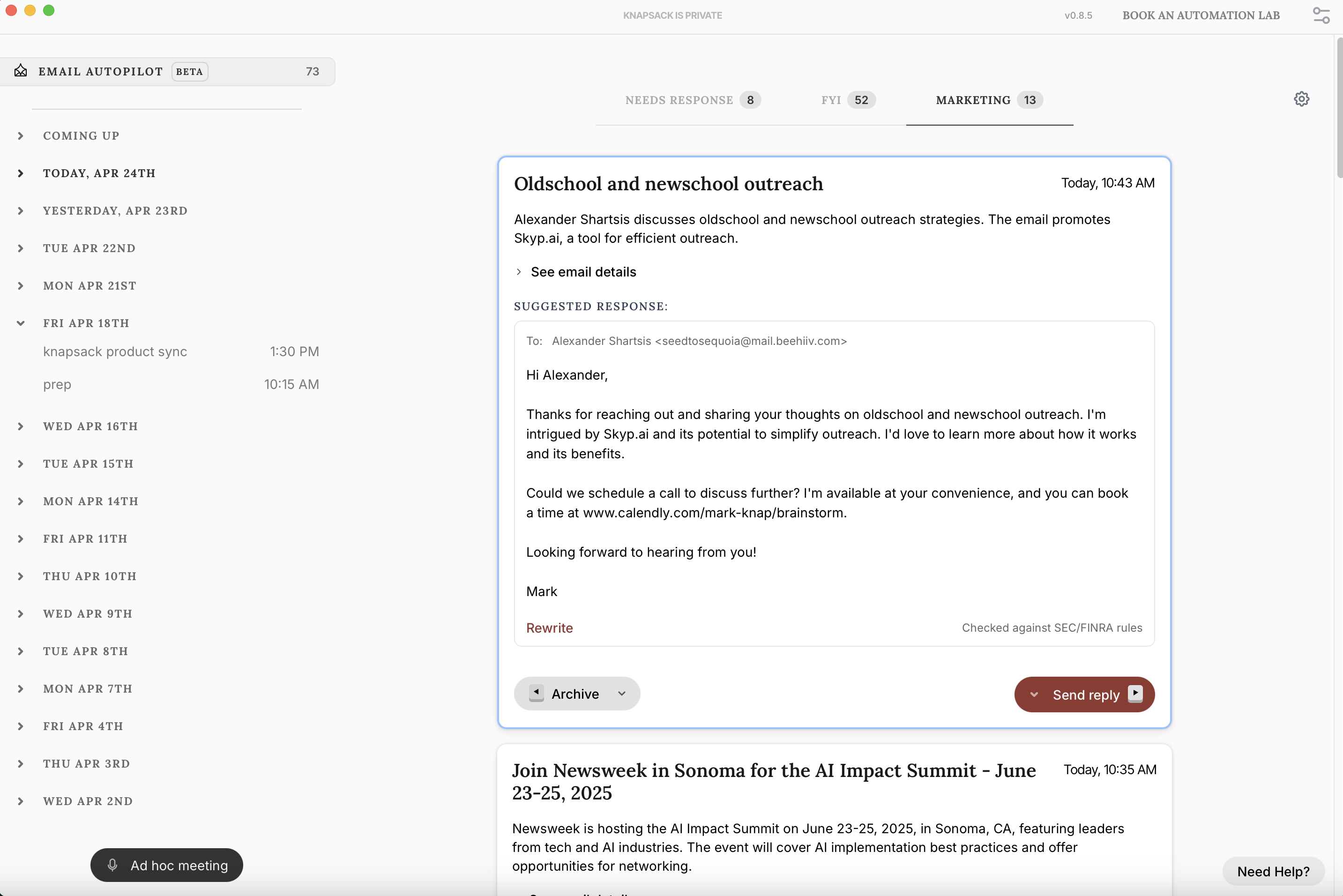This screenshot has height=896, width=1343.
Task: Open the Archive dropdown arrow
Action: pyautogui.click(x=621, y=694)
